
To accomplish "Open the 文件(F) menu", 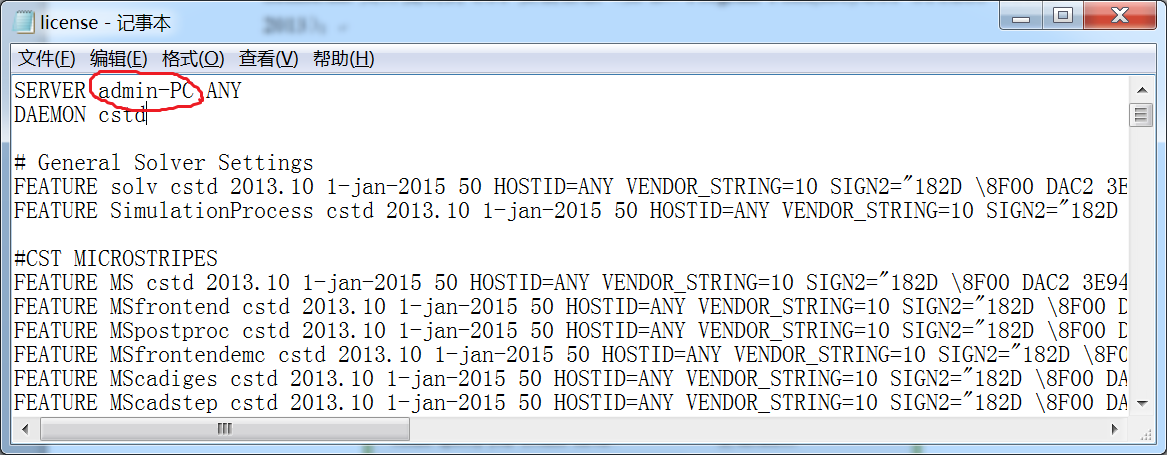I will coord(46,58).
